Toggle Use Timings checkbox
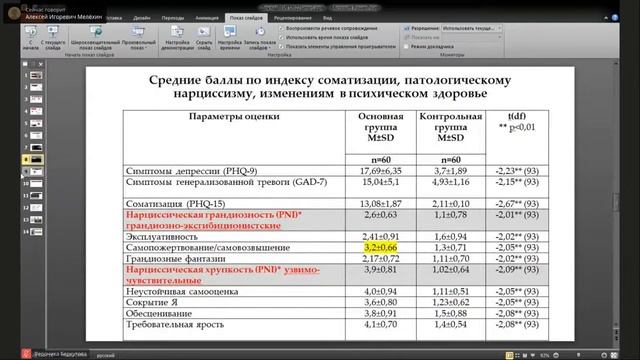Screen dimensions: 640x360 click(x=282, y=37)
